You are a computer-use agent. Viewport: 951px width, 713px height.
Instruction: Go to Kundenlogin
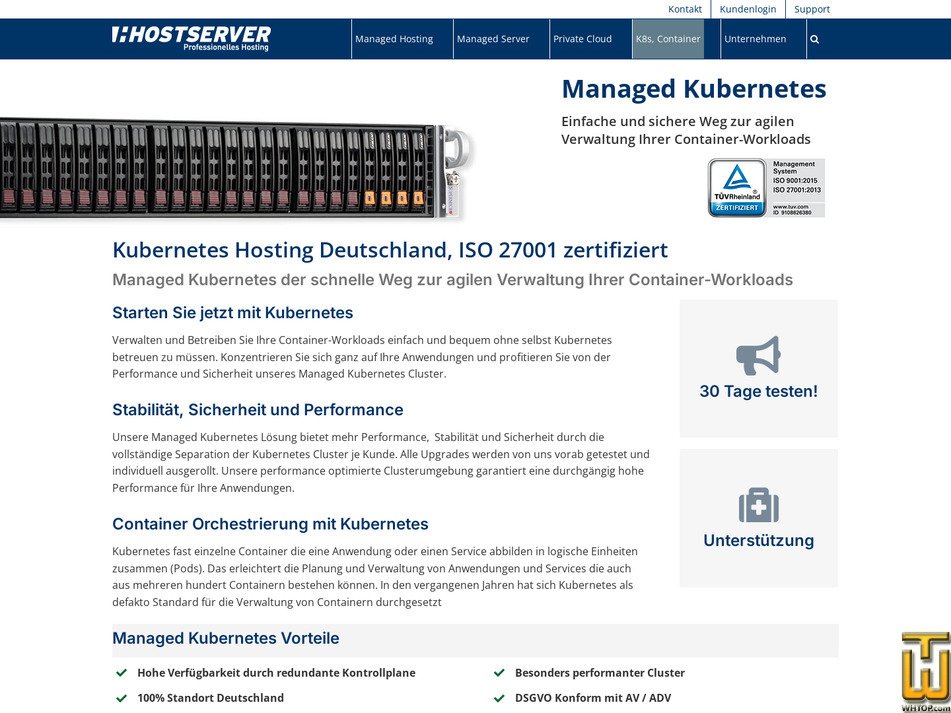click(x=748, y=9)
